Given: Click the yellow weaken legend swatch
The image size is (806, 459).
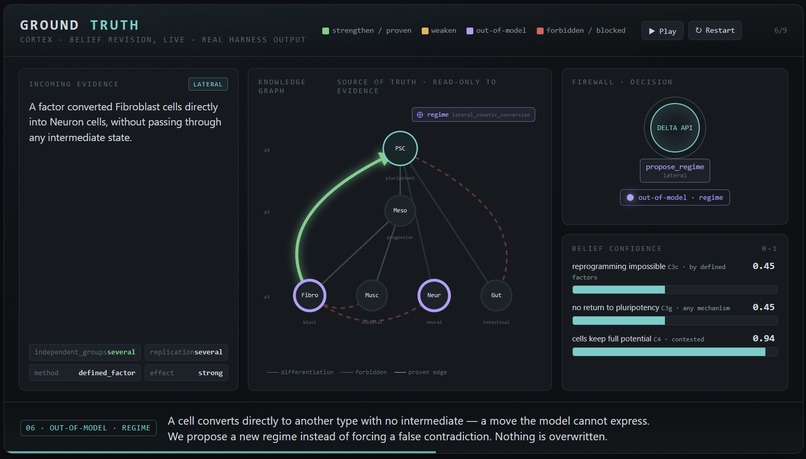Looking at the screenshot, I should point(425,31).
